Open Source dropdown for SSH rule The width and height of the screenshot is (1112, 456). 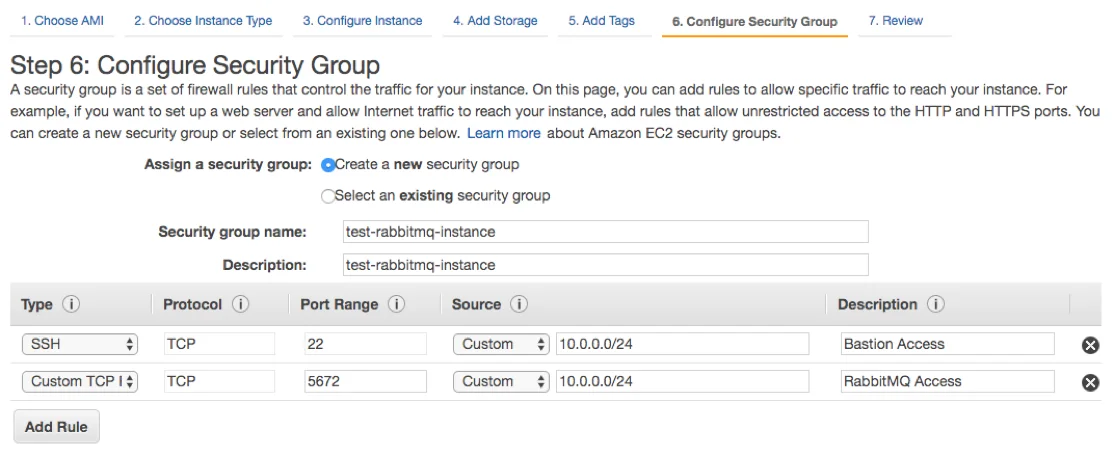click(x=501, y=344)
